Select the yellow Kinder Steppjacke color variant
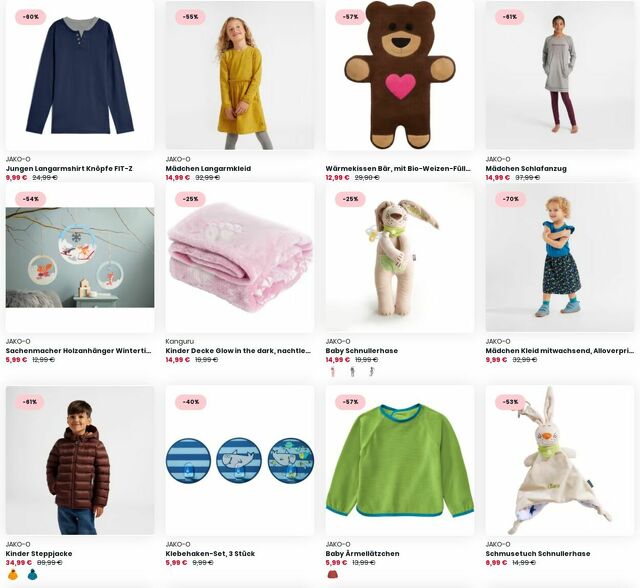Viewport: 640px width, 588px height. (x=13, y=575)
